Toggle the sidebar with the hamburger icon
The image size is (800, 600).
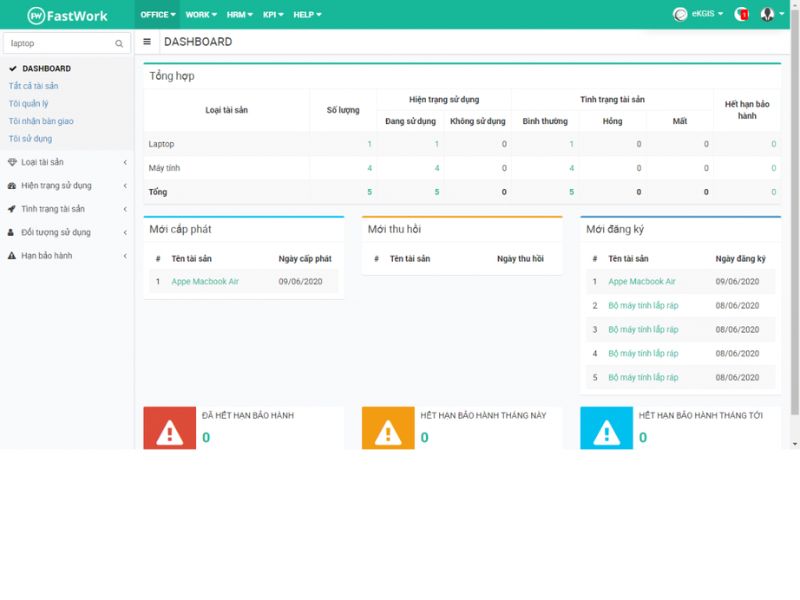click(x=146, y=42)
